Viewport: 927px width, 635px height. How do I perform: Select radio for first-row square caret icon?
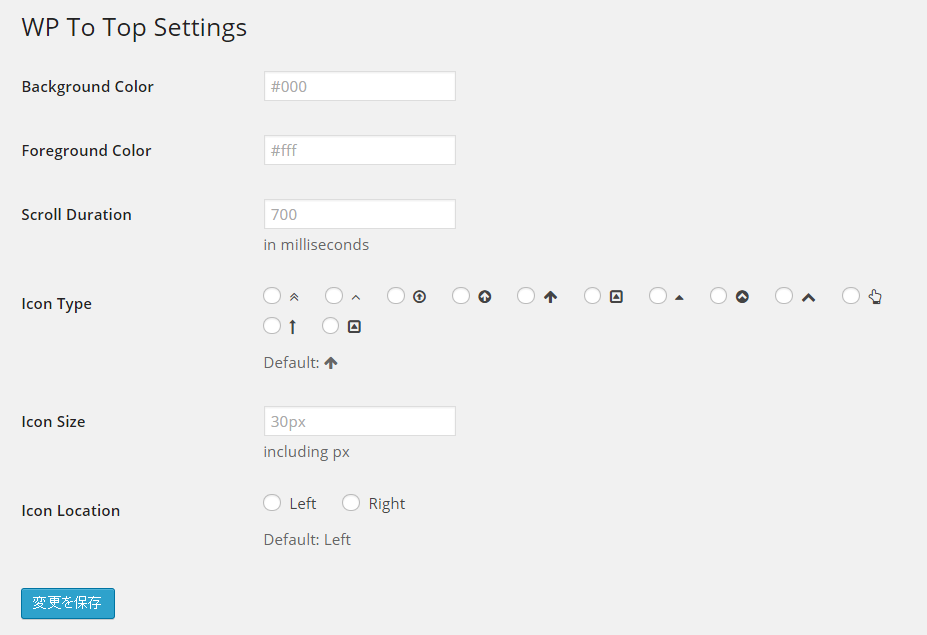click(x=592, y=296)
